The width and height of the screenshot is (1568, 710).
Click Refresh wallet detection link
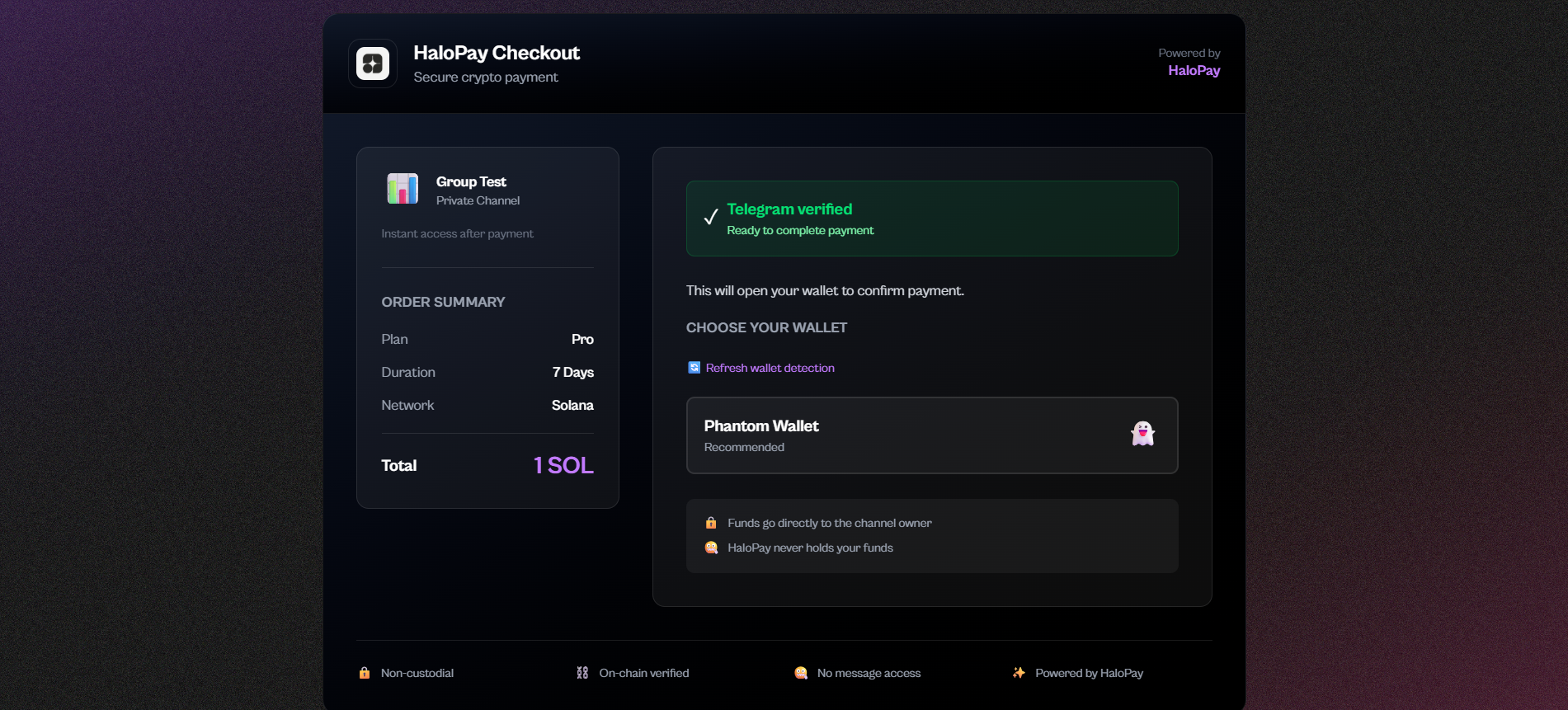click(770, 368)
